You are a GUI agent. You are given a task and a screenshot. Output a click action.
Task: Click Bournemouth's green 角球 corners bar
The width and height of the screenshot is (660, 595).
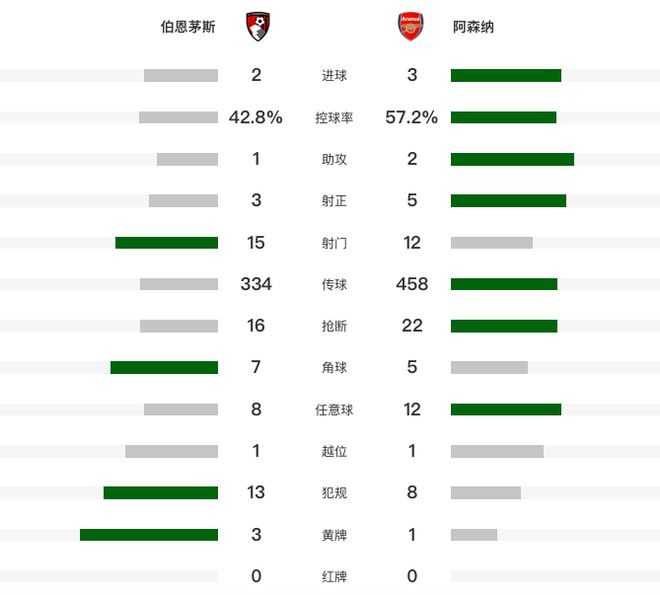click(x=164, y=368)
